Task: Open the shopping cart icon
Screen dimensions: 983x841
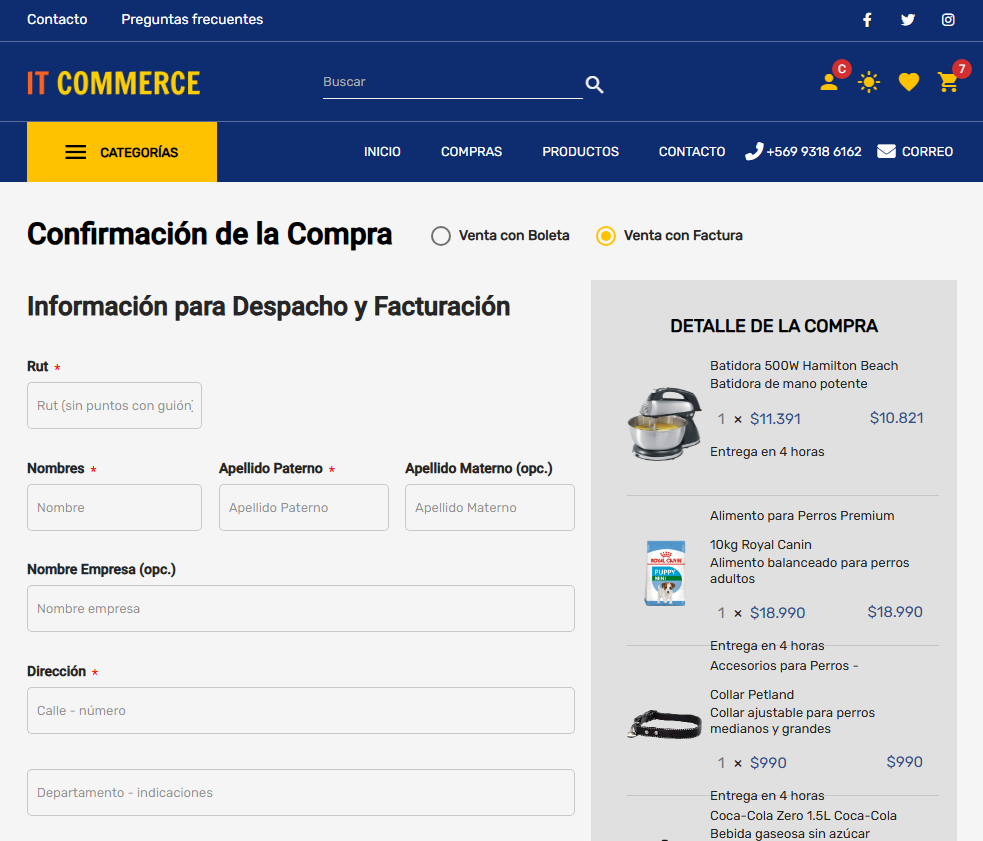Action: (948, 82)
